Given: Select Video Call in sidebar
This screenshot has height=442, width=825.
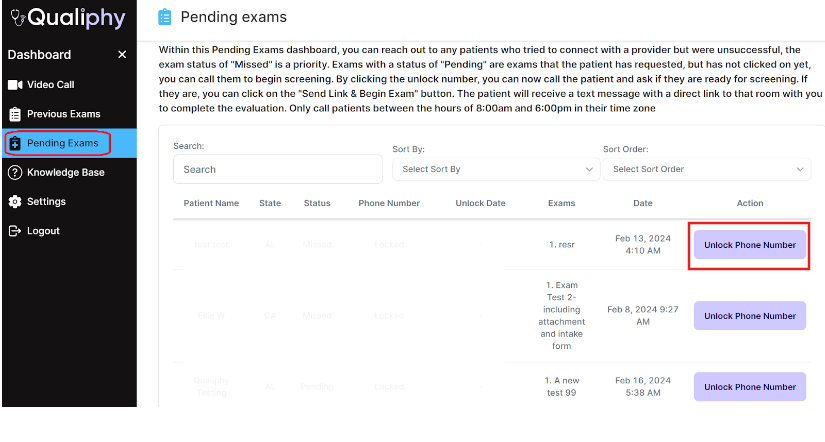Looking at the screenshot, I should pyautogui.click(x=50, y=85).
